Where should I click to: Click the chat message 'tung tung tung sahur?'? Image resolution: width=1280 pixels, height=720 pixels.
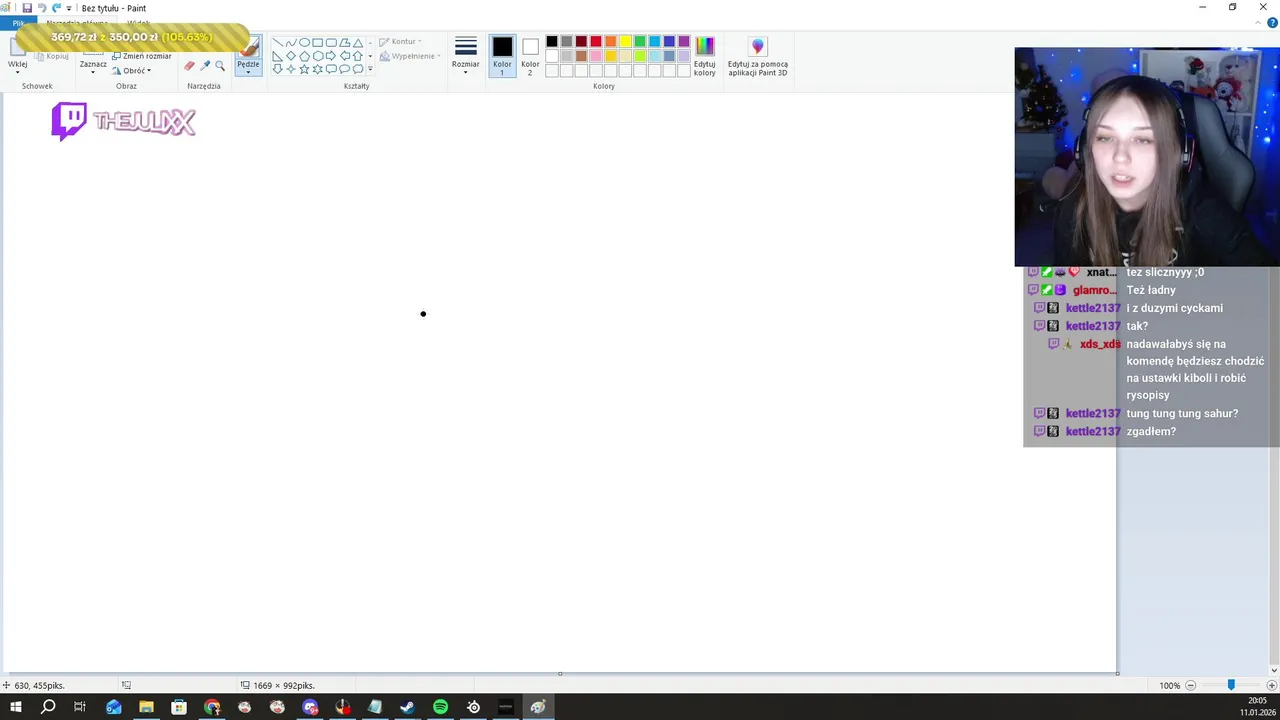[x=1182, y=413]
